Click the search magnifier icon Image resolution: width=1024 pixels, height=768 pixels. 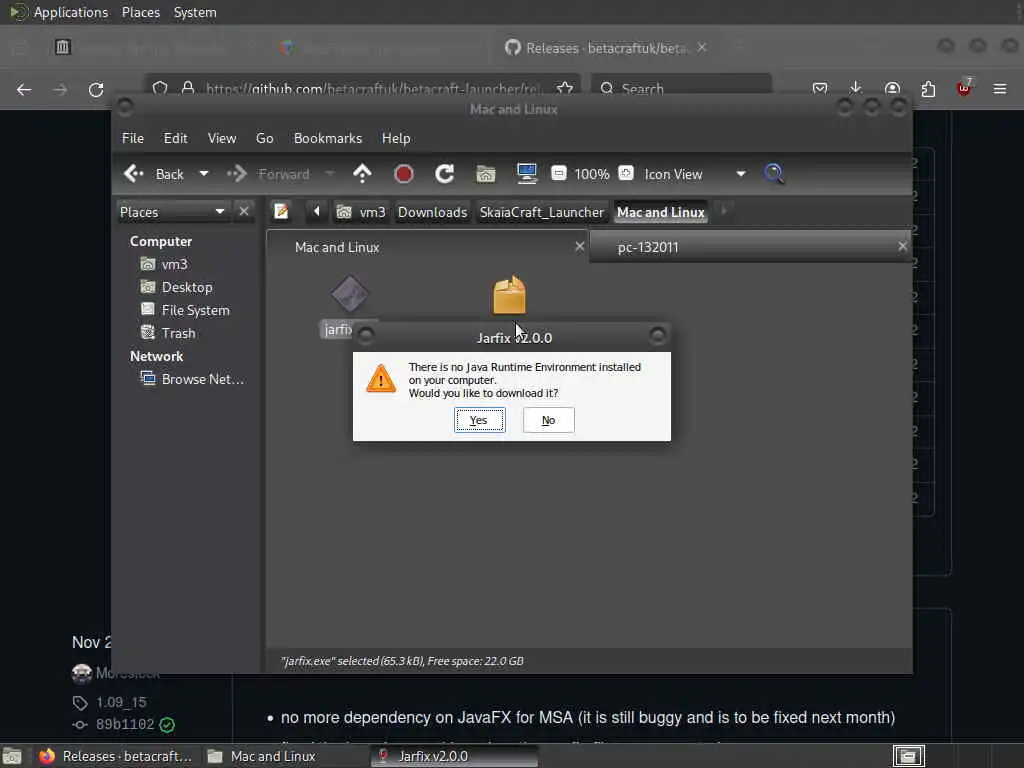pos(774,174)
